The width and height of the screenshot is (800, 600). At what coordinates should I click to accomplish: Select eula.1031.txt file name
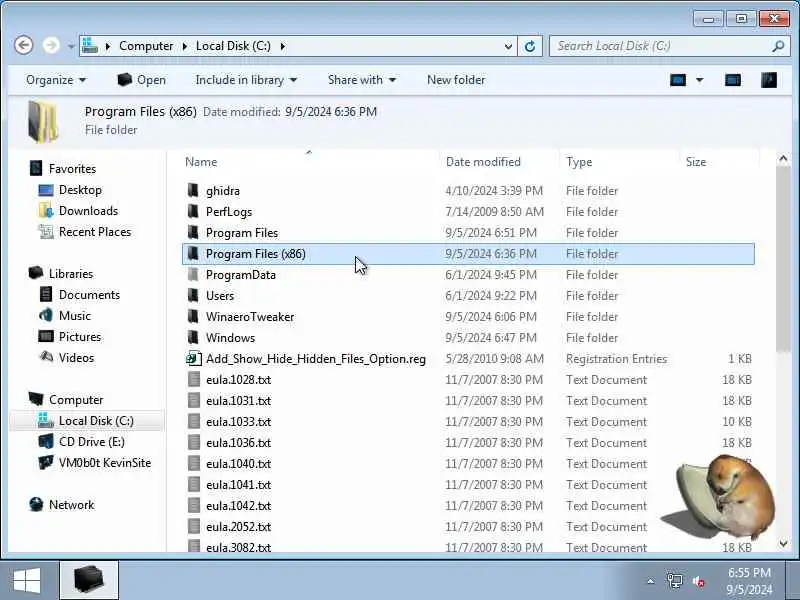click(x=238, y=401)
